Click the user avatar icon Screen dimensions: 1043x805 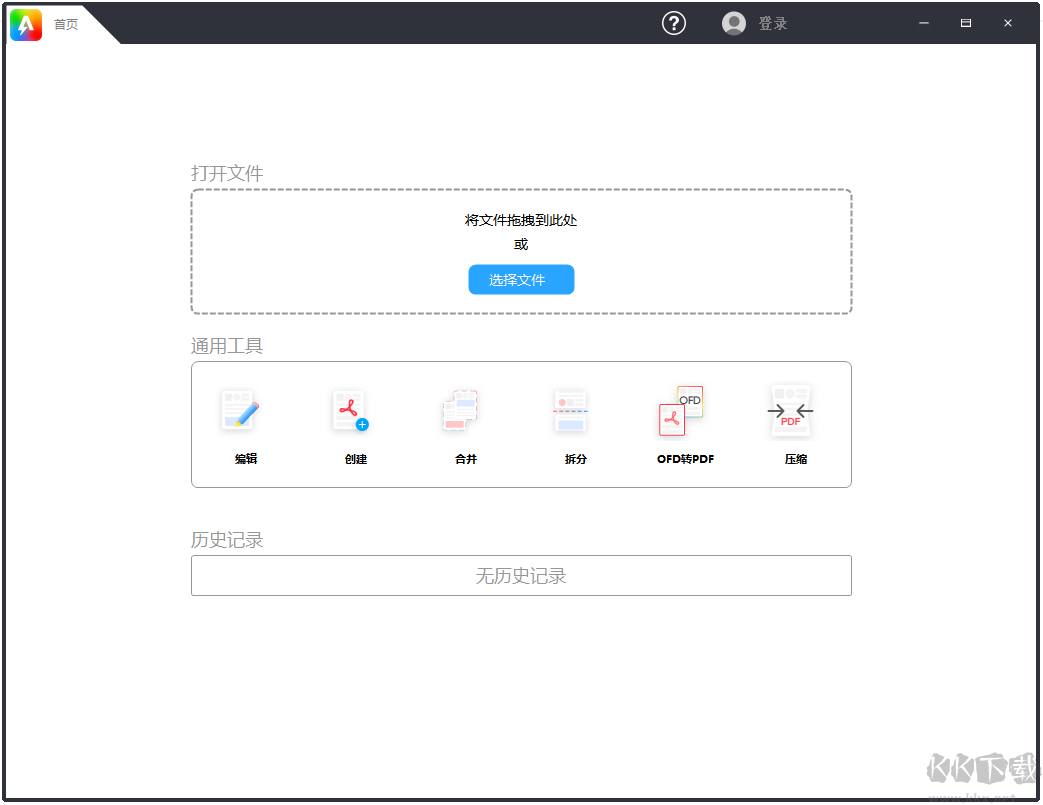[x=734, y=23]
